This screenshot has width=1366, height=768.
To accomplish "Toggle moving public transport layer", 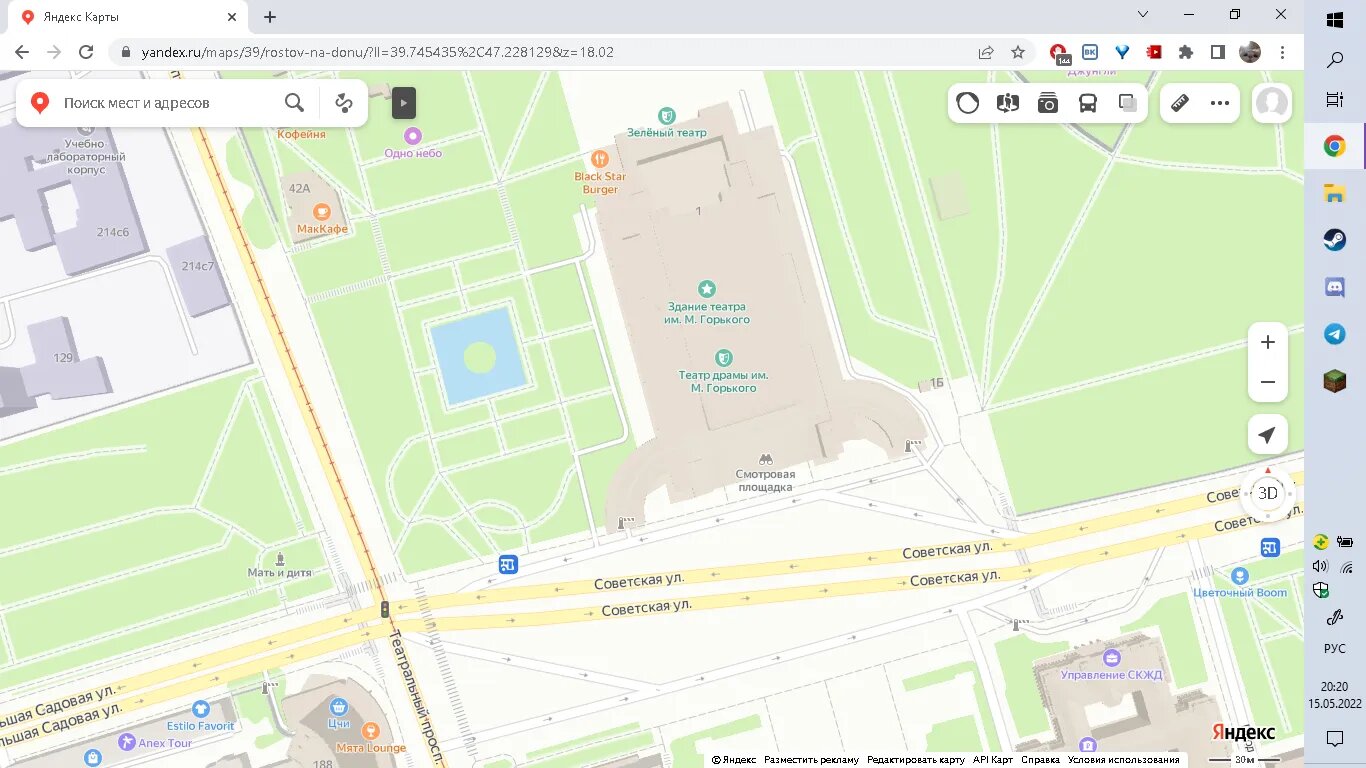I will coord(1088,102).
